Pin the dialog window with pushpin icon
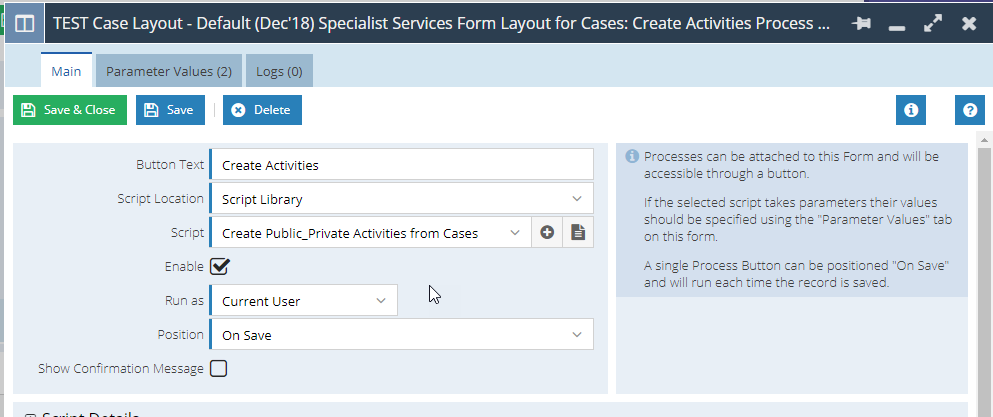This screenshot has height=417, width=993. pyautogui.click(x=861, y=24)
